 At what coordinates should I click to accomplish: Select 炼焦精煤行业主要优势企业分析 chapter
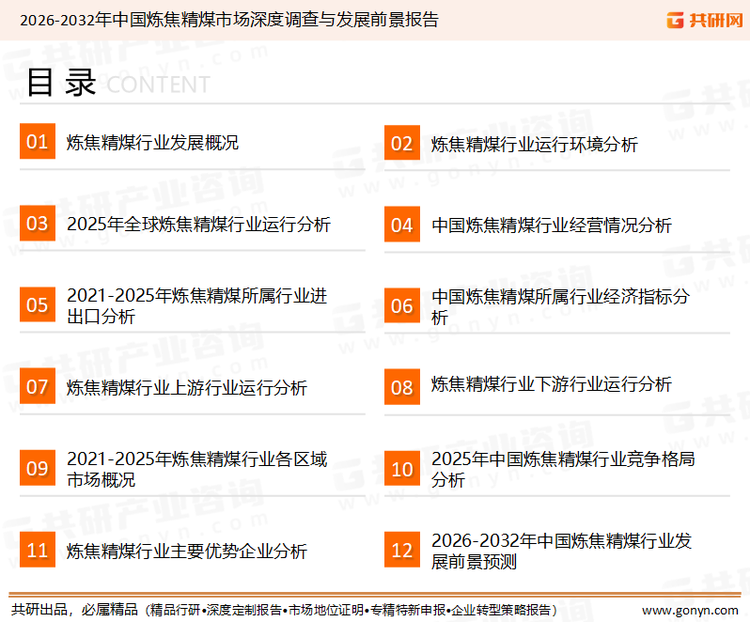point(186,551)
